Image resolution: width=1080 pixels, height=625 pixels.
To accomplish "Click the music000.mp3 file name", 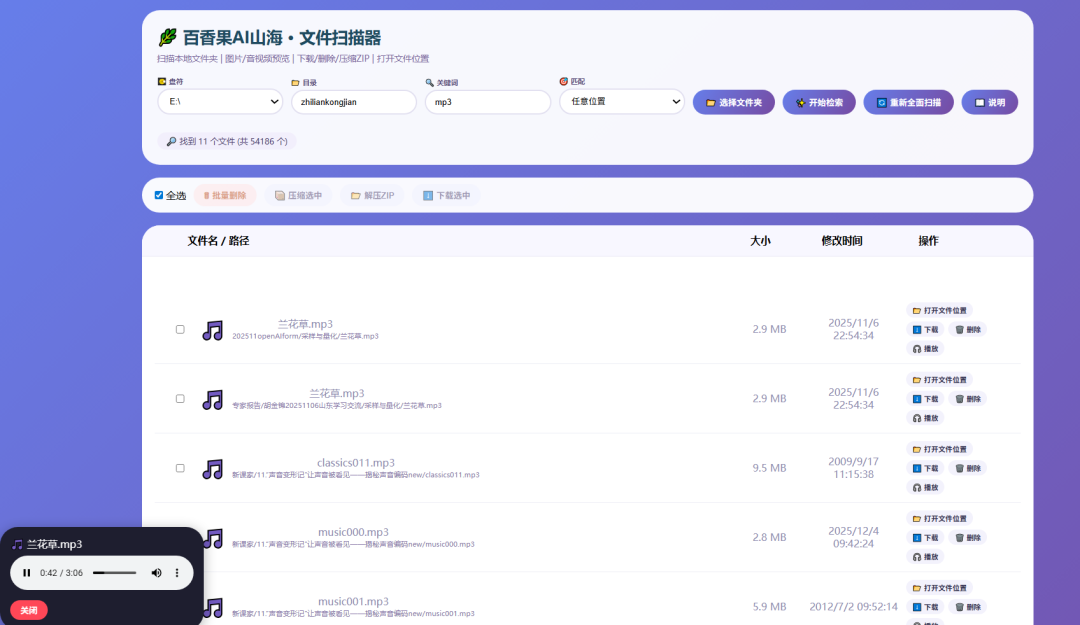I will 353,532.
